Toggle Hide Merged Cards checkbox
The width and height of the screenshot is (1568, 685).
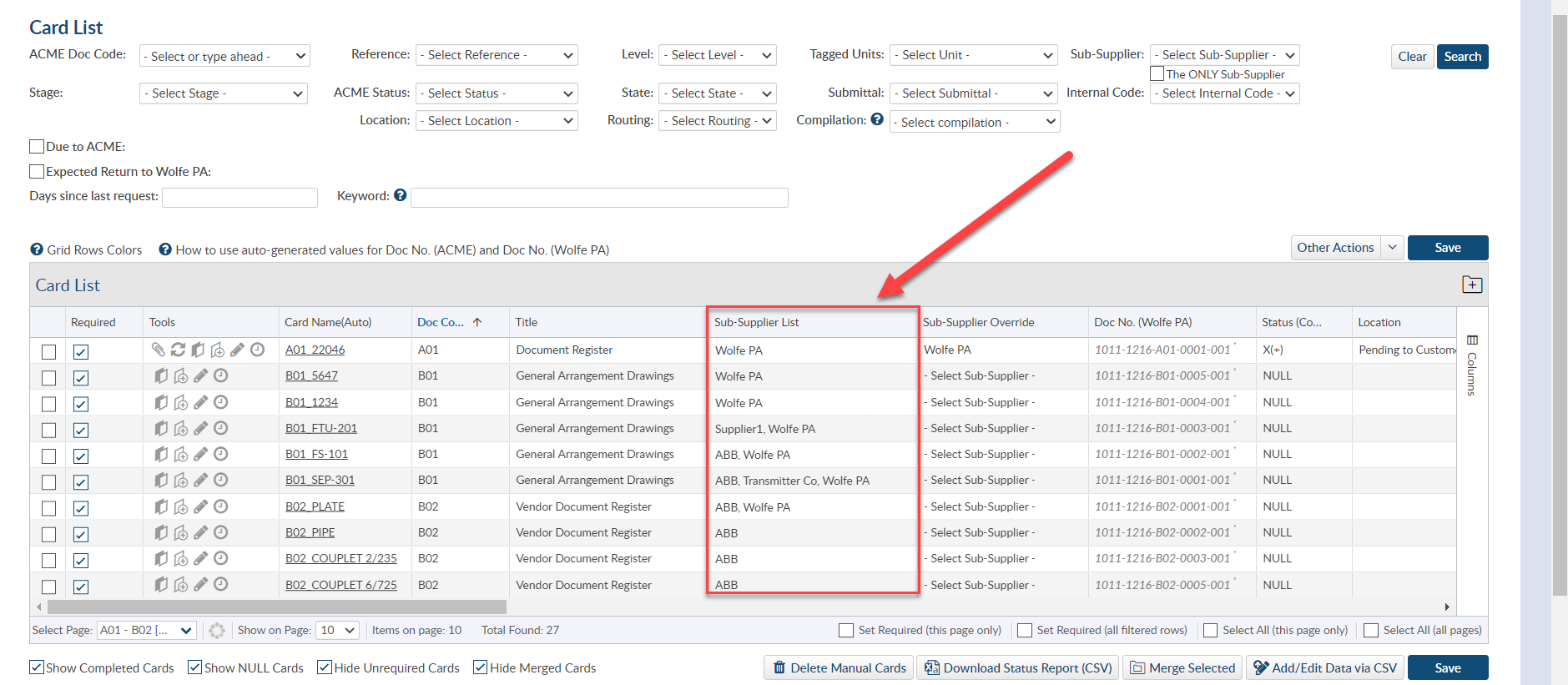click(480, 667)
